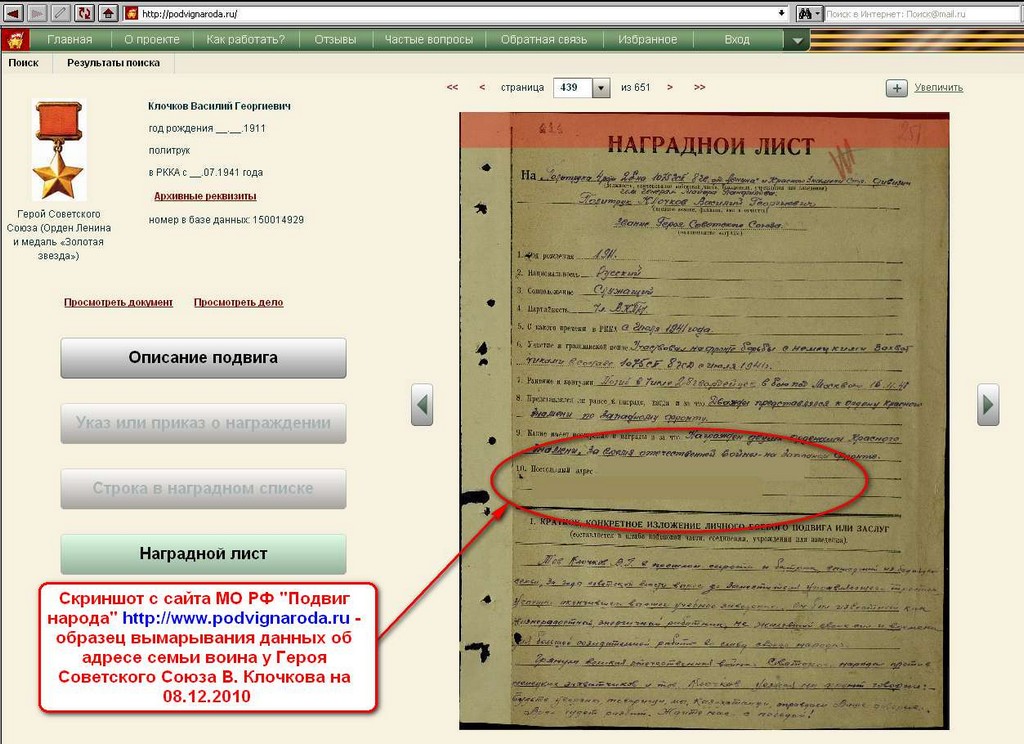This screenshot has width=1024, height=744.
Task: Click the Просмотреть документ link
Action: click(x=118, y=302)
